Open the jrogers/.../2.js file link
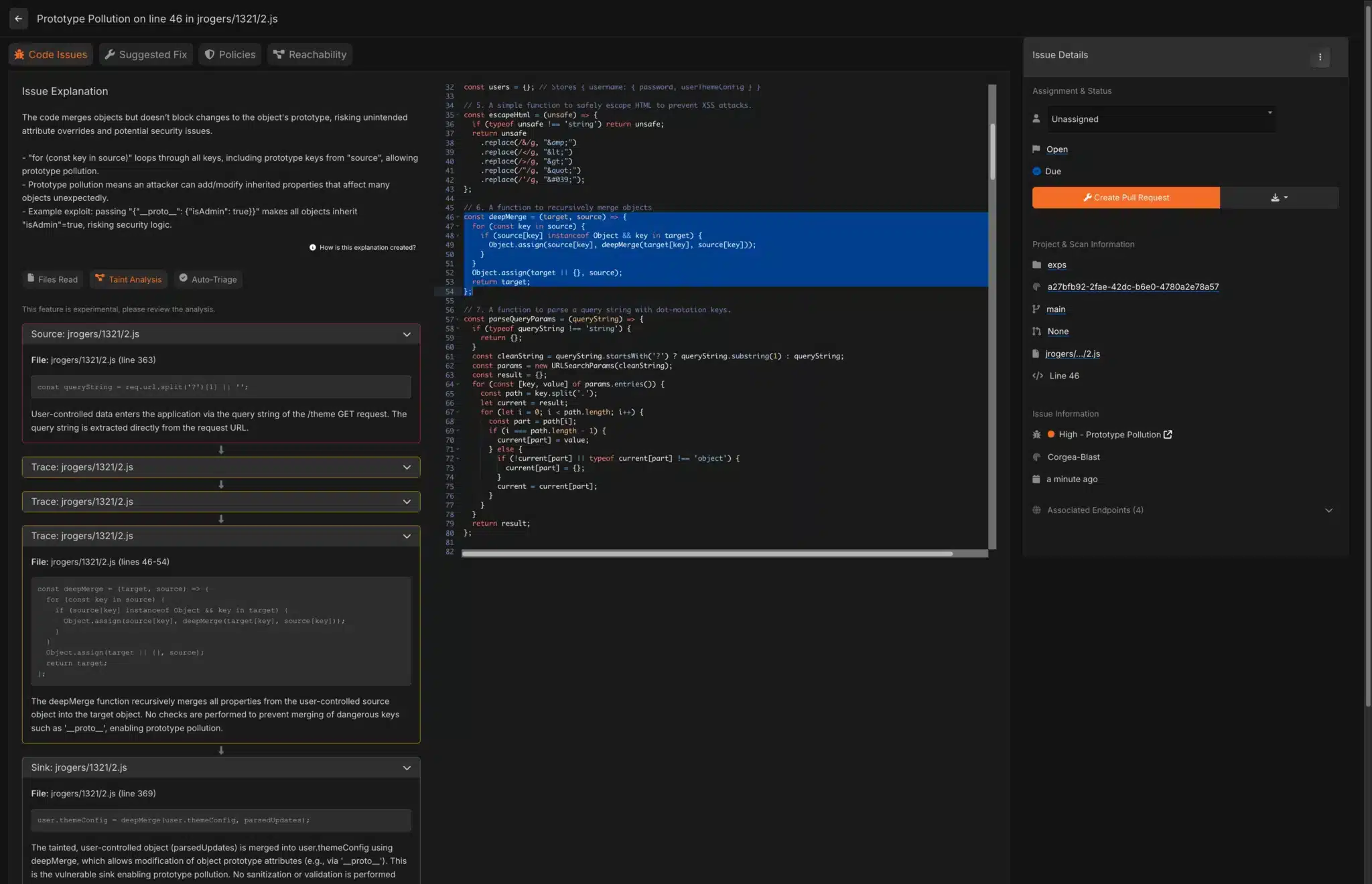This screenshot has width=1372, height=884. click(x=1072, y=354)
